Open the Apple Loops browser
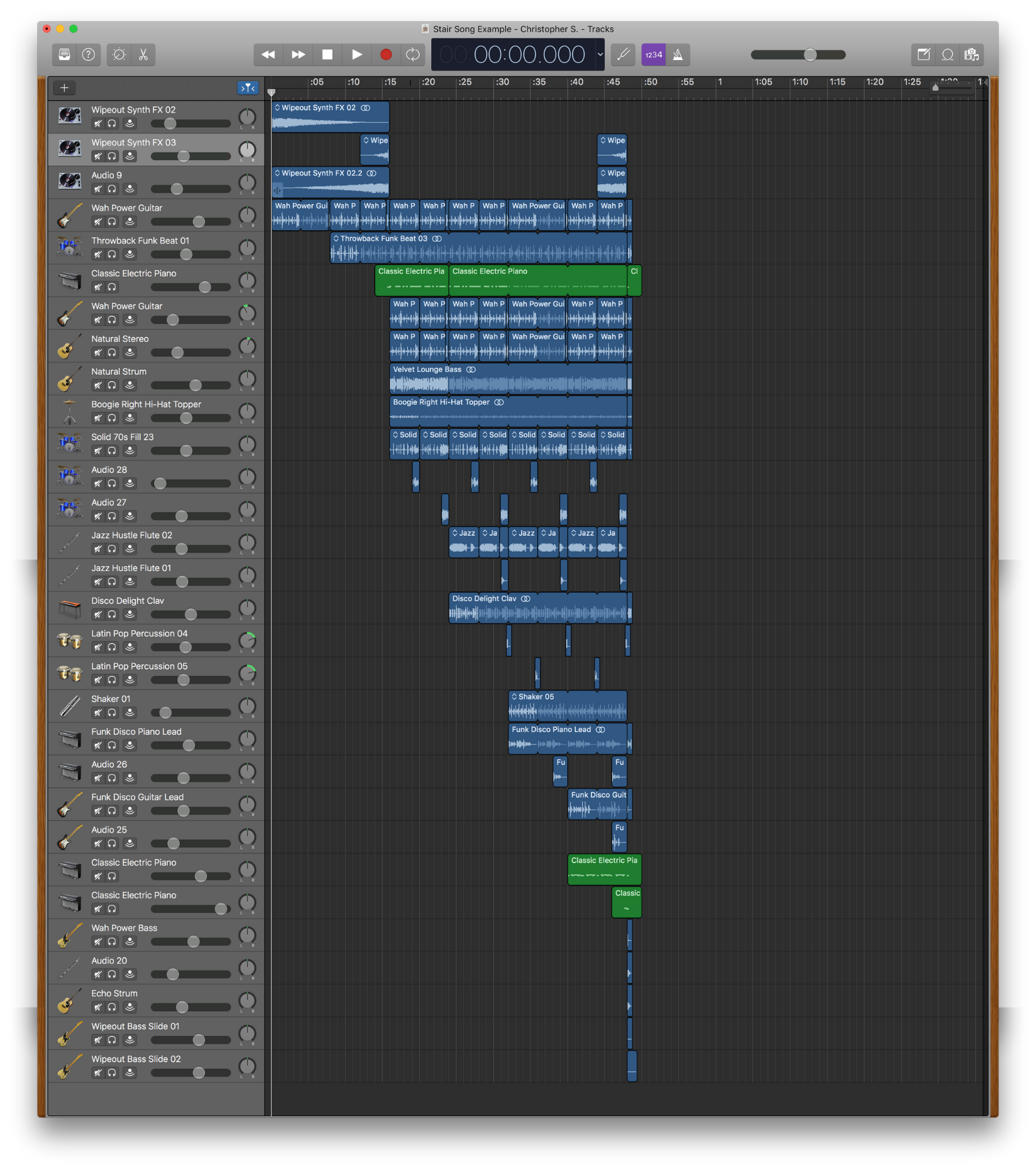1036x1166 pixels. [x=947, y=55]
